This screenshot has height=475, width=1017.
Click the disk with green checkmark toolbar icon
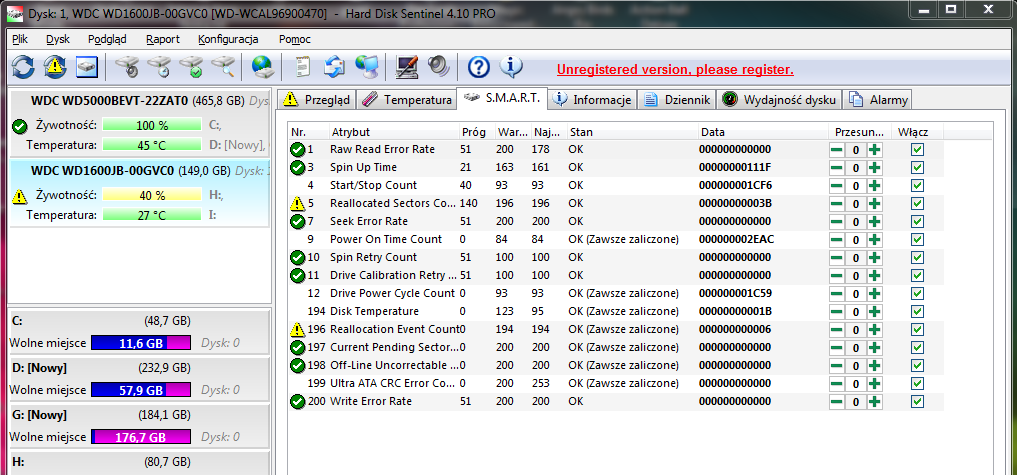tap(191, 66)
